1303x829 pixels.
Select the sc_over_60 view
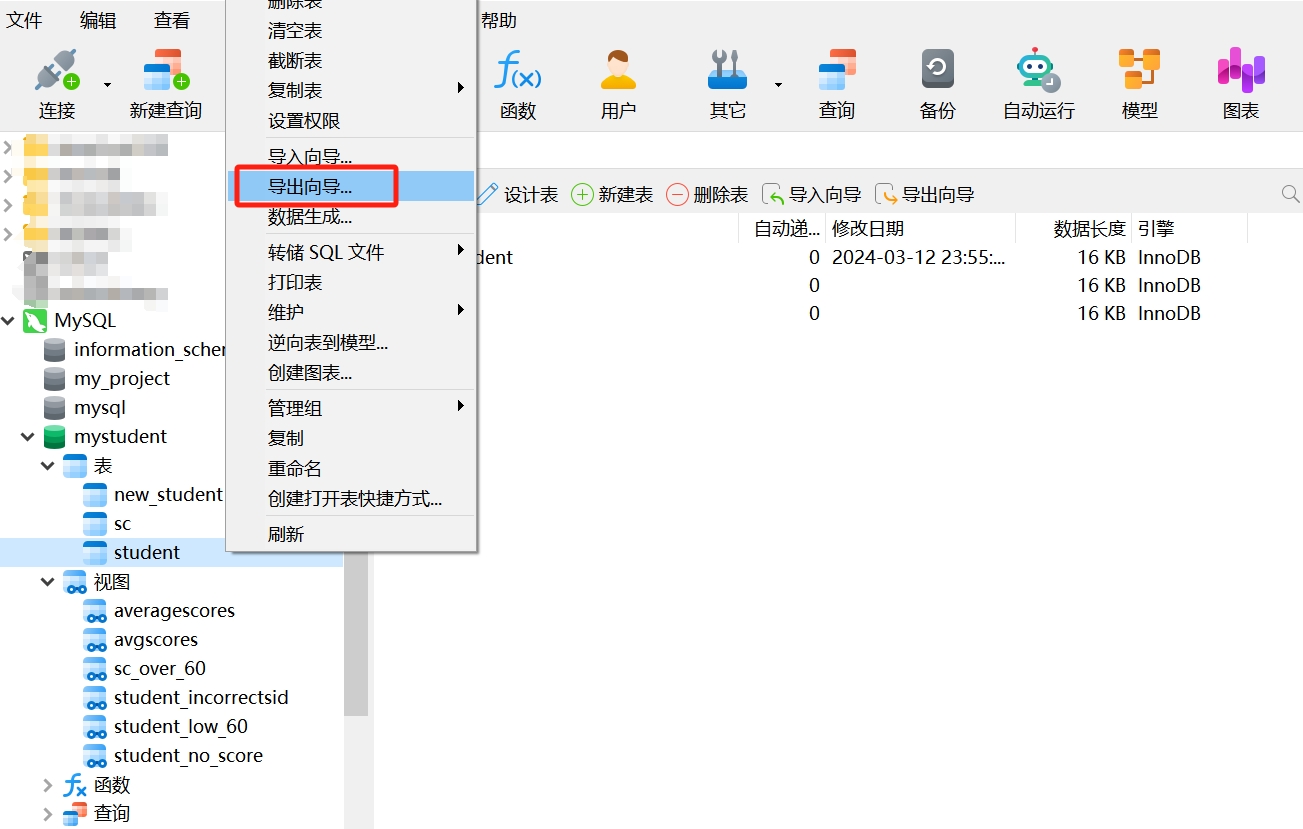(x=159, y=669)
